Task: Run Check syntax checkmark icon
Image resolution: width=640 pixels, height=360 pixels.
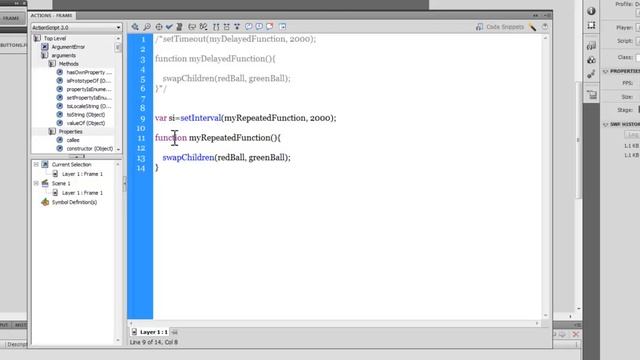Action: click(x=169, y=27)
